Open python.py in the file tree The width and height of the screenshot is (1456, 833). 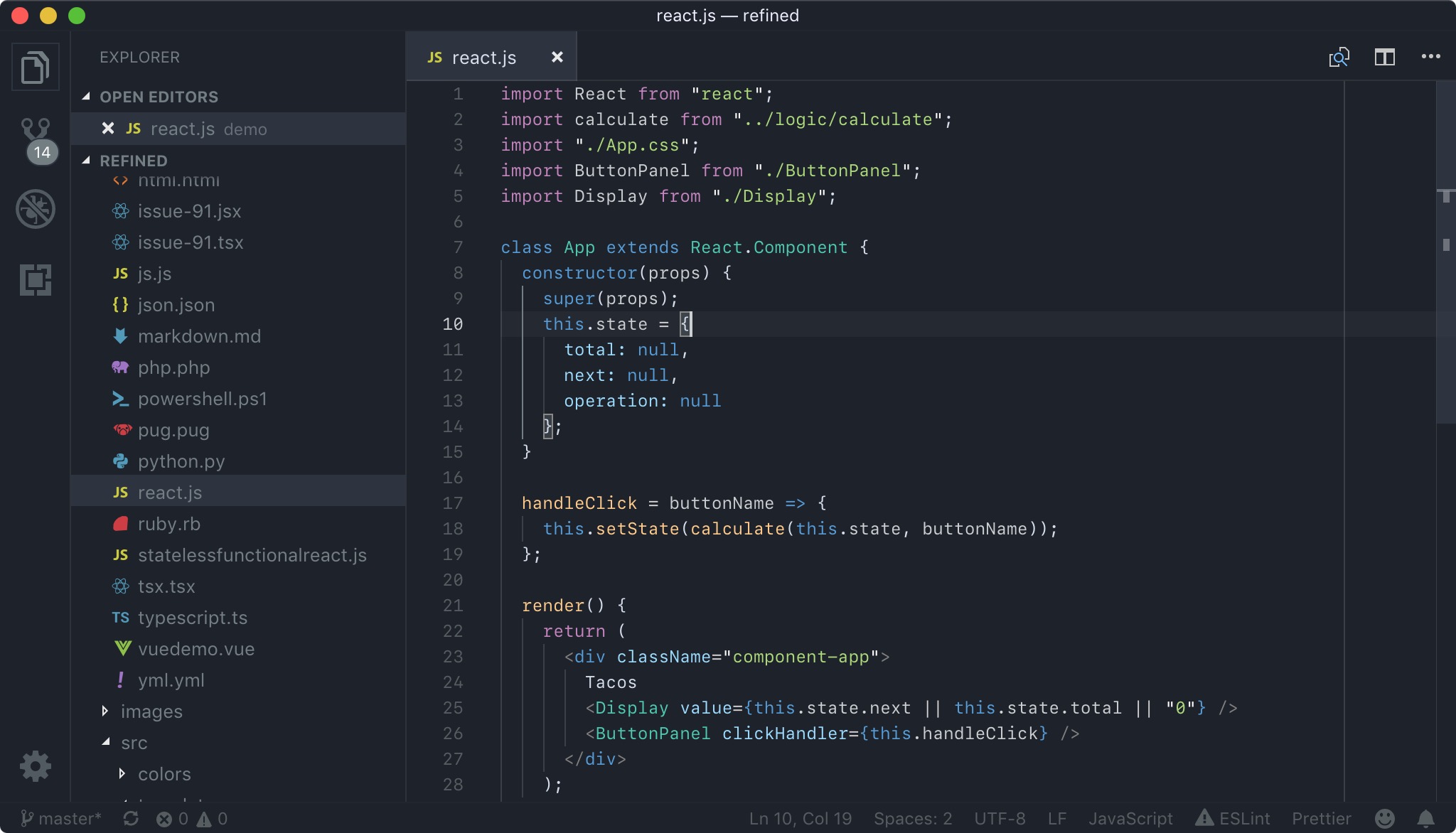(x=181, y=461)
